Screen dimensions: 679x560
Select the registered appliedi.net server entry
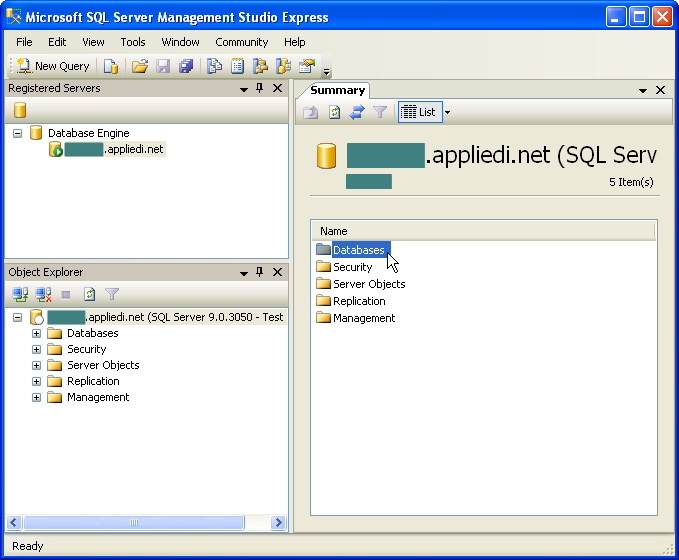point(113,149)
